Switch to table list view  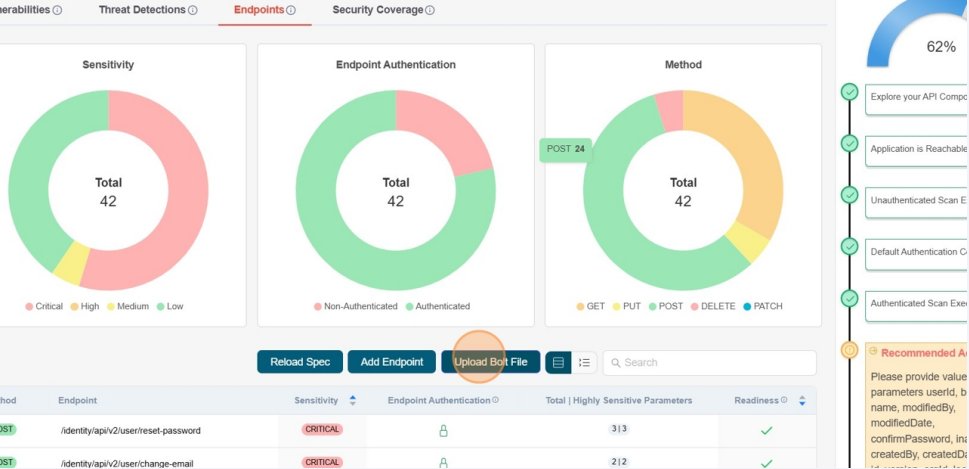[558, 362]
